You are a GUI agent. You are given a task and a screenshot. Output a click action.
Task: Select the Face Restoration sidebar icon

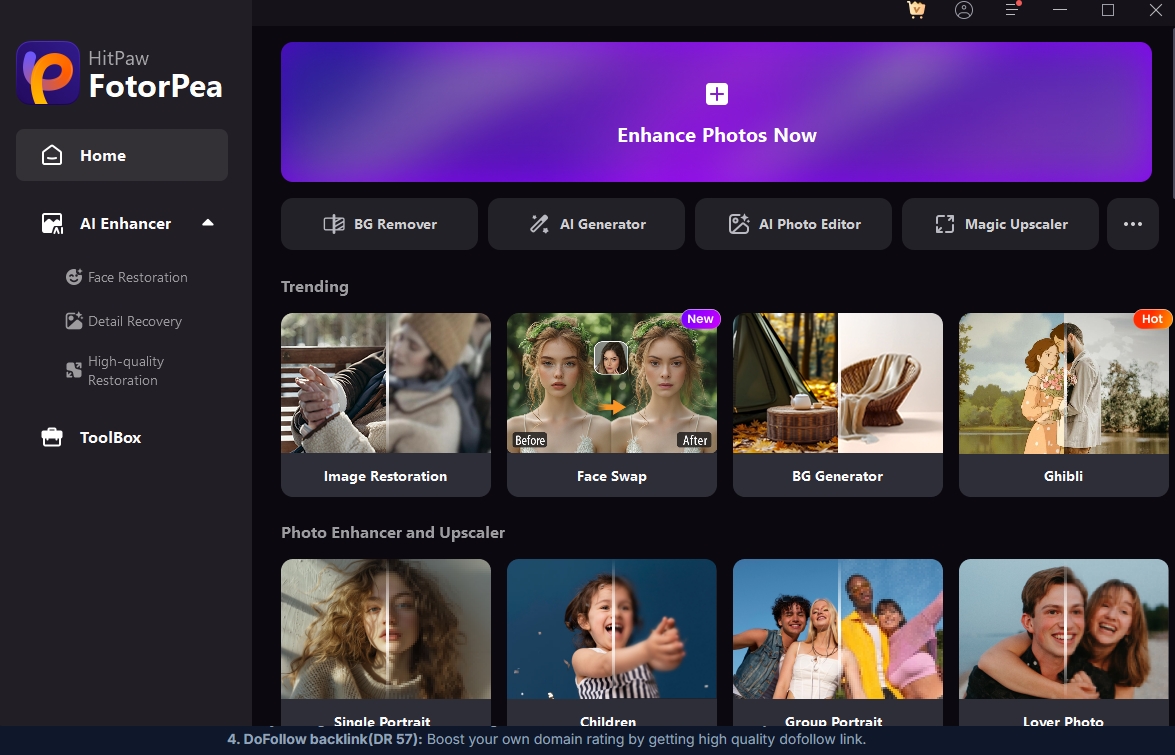coord(73,277)
